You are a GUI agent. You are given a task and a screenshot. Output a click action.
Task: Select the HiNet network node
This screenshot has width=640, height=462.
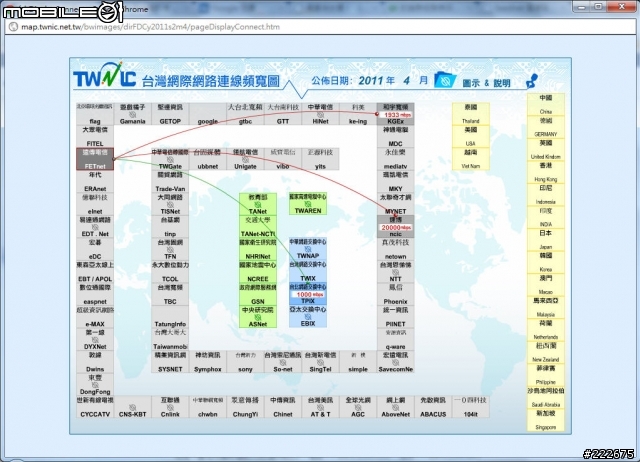tap(320, 114)
